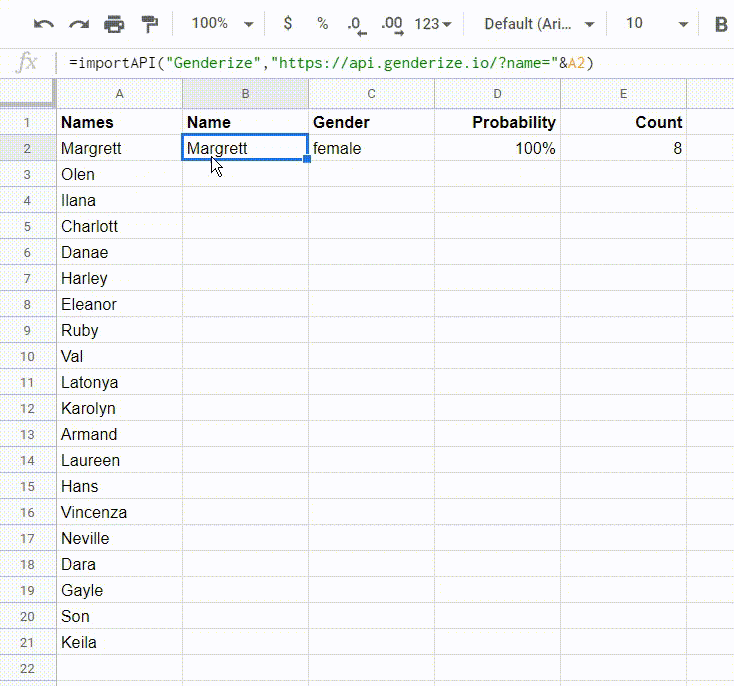Click the 'Count' header cell

623,122
